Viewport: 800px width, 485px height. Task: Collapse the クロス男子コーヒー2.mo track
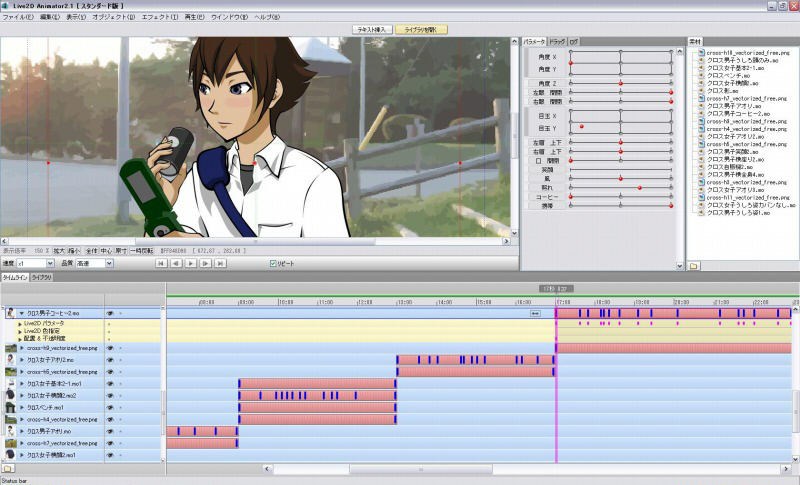21,313
